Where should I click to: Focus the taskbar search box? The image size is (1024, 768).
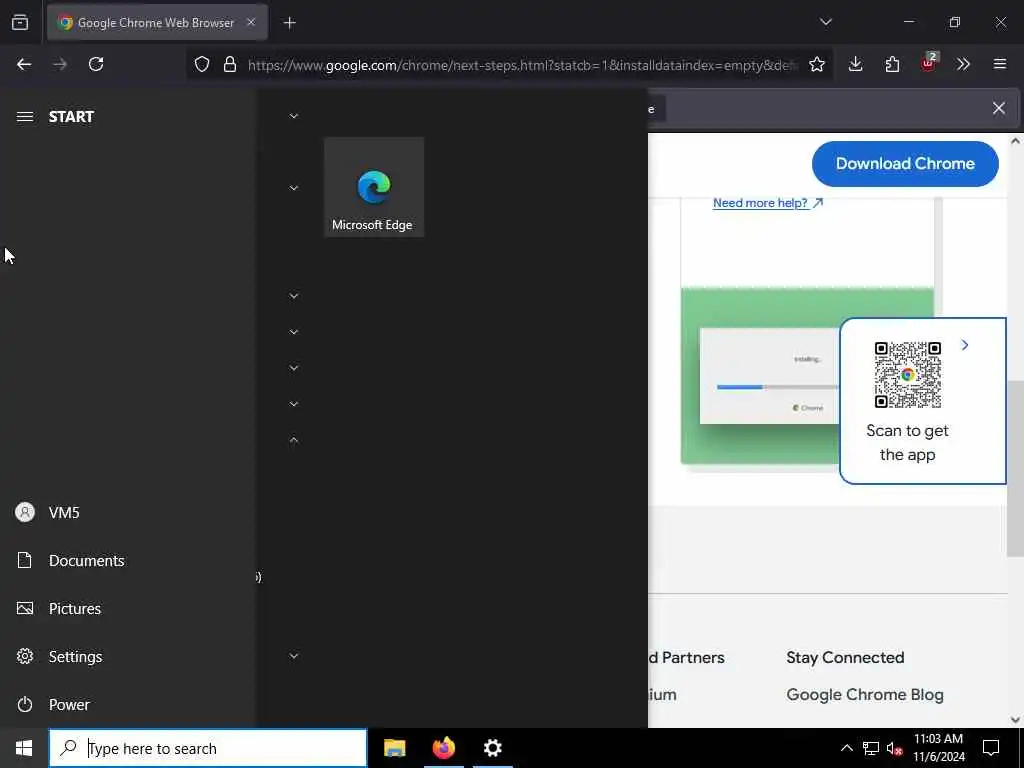pyautogui.click(x=208, y=748)
